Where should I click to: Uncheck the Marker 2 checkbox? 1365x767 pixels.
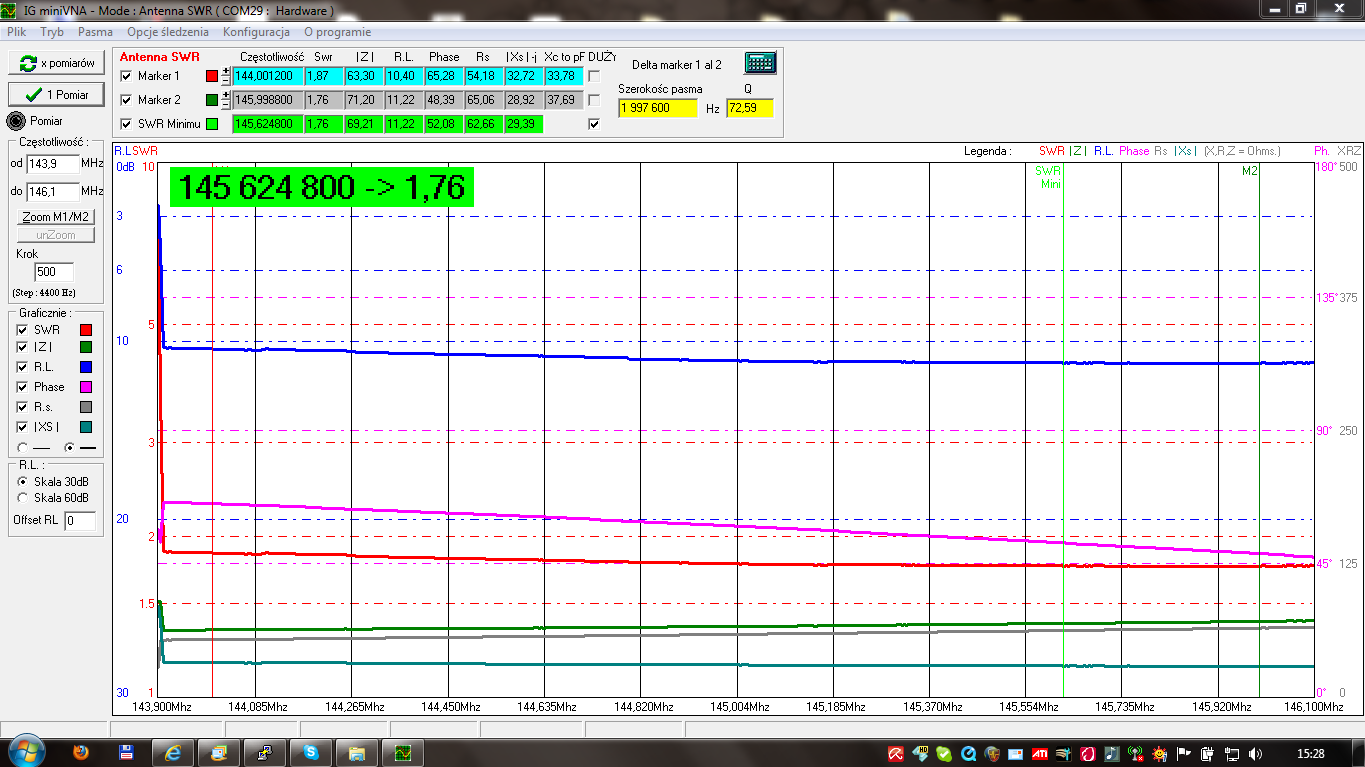126,100
